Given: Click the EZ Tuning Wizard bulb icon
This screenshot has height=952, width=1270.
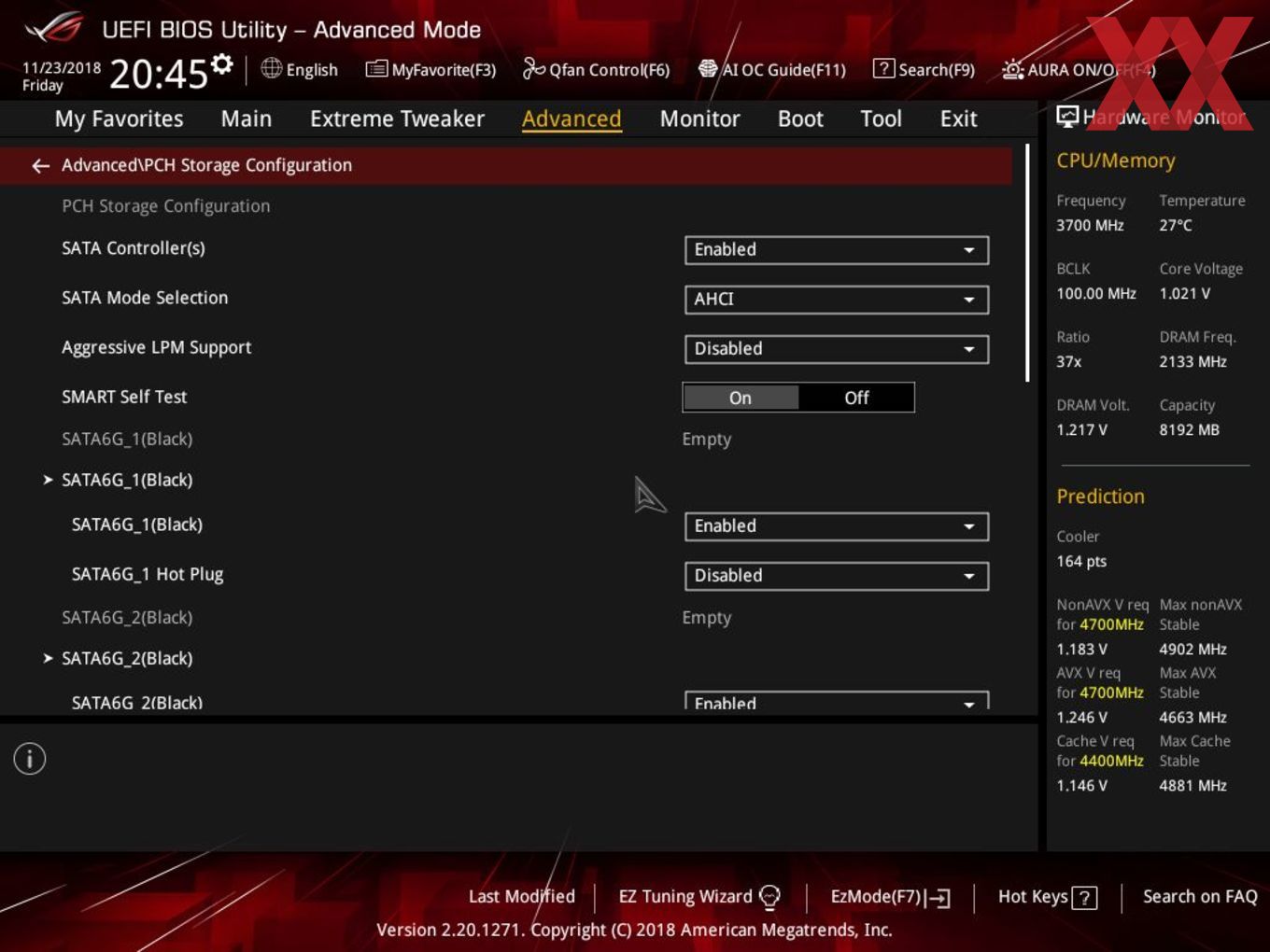Looking at the screenshot, I should coord(769,897).
